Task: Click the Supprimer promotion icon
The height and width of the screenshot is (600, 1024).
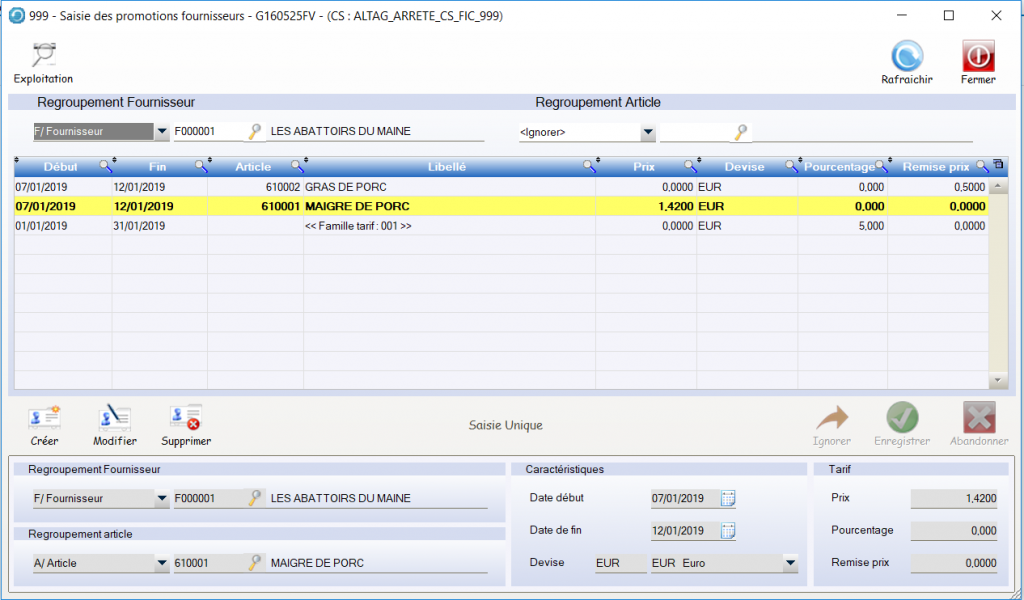Action: [x=186, y=419]
